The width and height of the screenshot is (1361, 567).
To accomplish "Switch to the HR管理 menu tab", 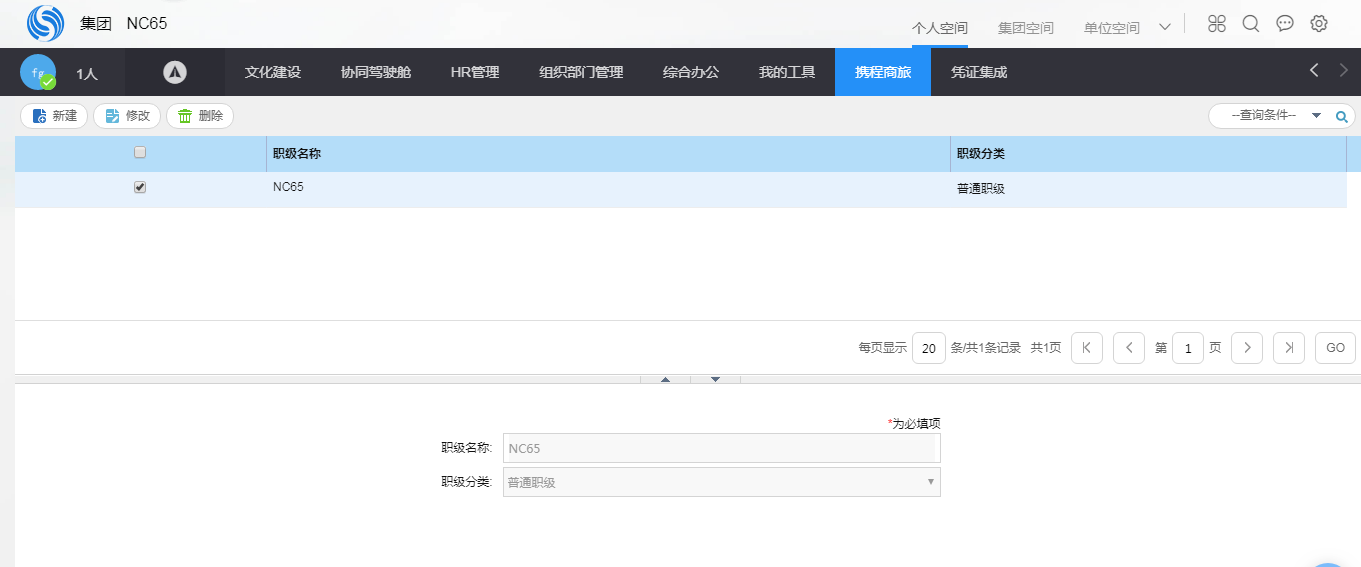I will 475,72.
